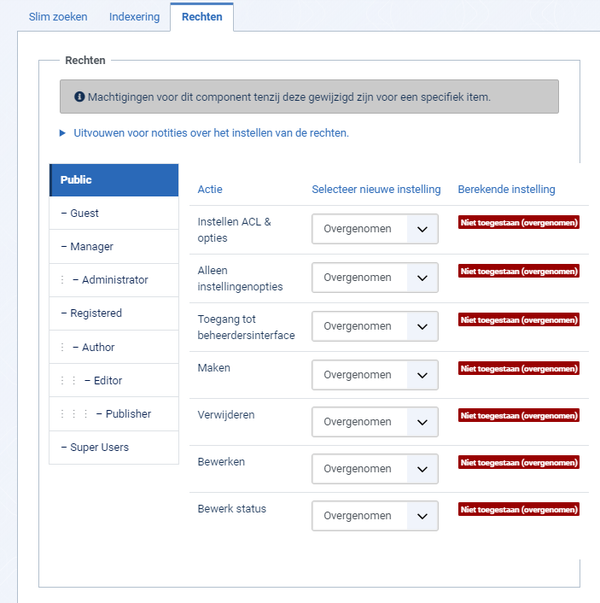Open the Verwijderen permission dropdown

(375, 421)
